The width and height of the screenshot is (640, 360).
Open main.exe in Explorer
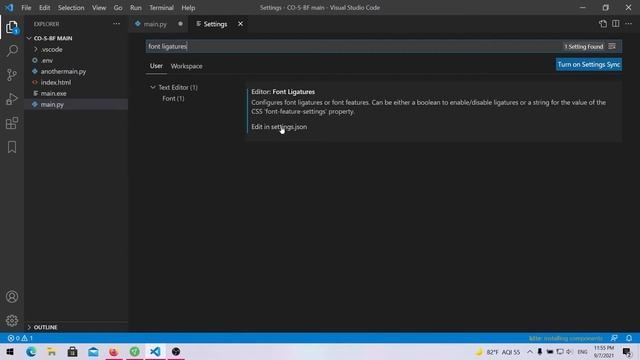point(53,93)
